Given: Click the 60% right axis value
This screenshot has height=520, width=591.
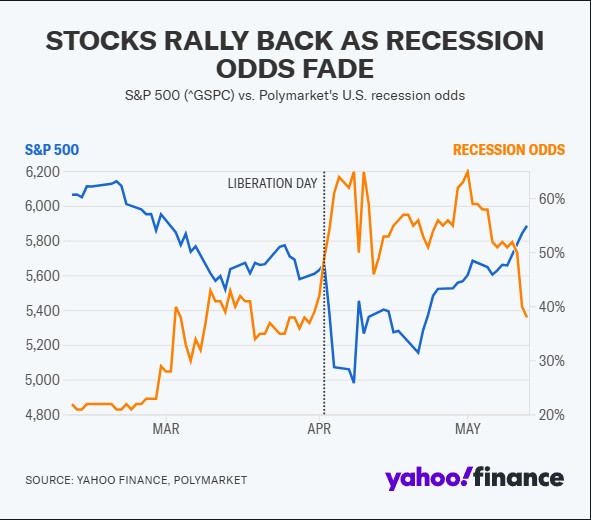Looking at the screenshot, I should point(551,199).
